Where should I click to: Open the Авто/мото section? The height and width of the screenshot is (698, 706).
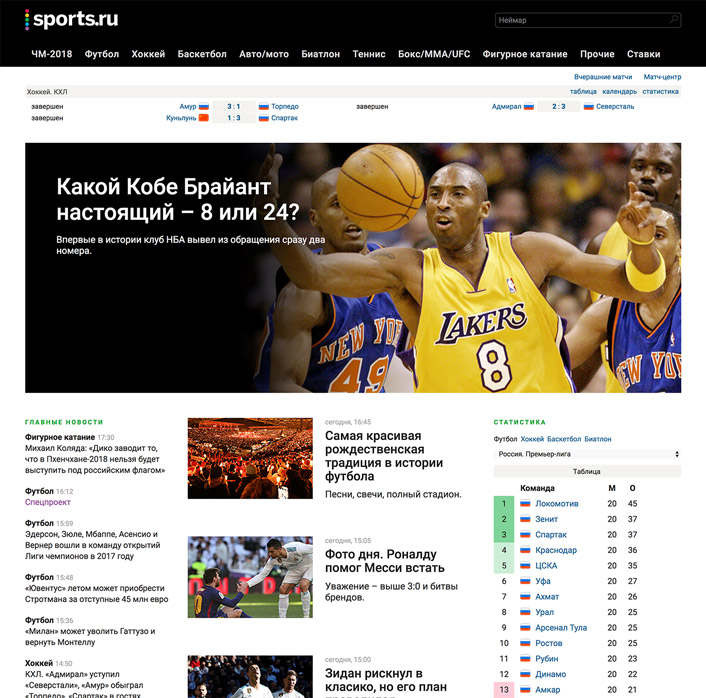[x=264, y=54]
